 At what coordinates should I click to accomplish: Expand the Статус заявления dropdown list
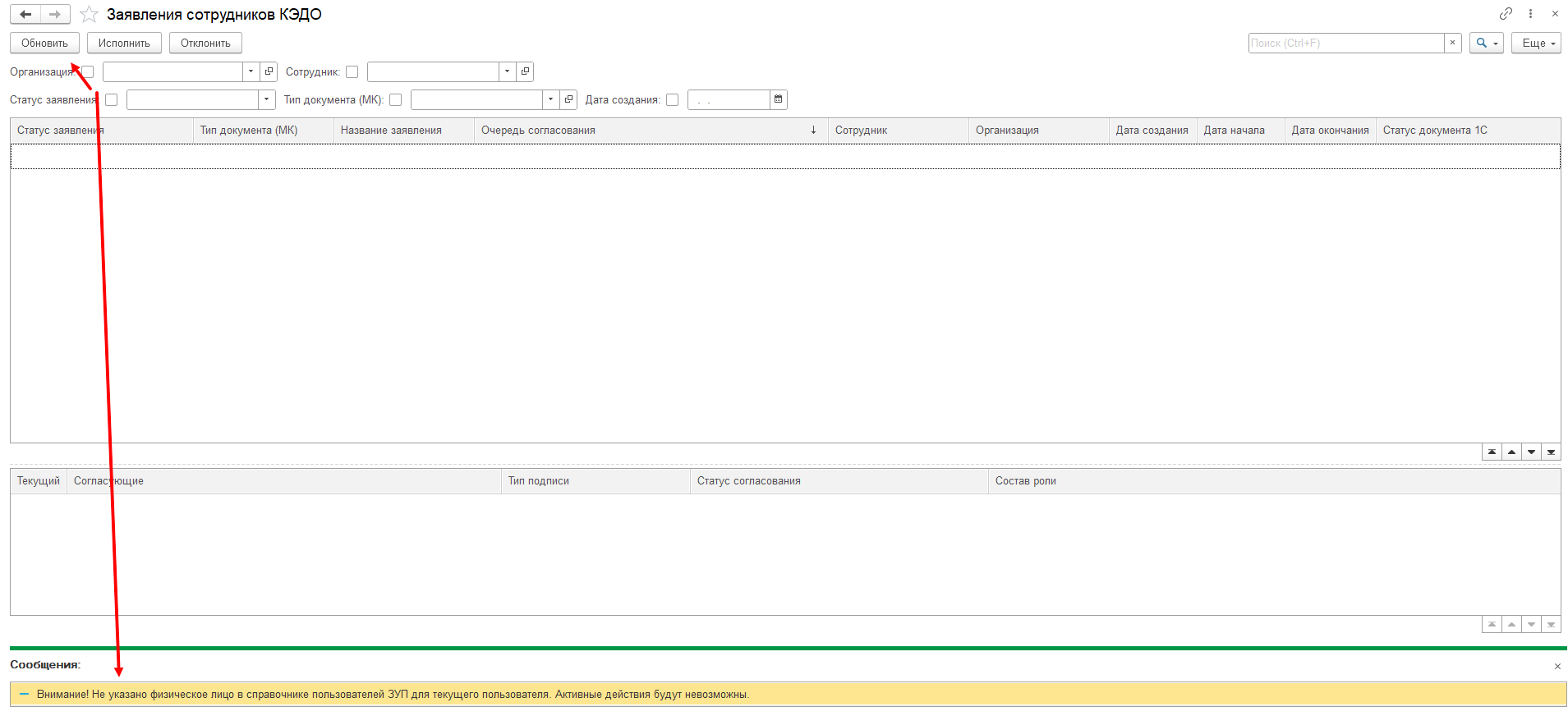[266, 100]
